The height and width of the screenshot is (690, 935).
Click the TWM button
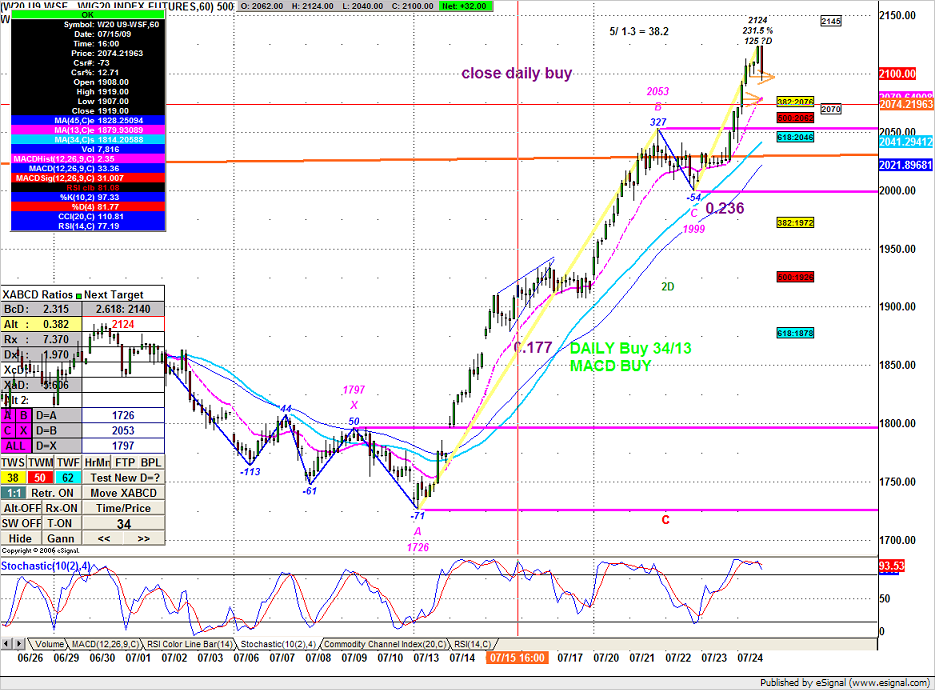click(41, 462)
